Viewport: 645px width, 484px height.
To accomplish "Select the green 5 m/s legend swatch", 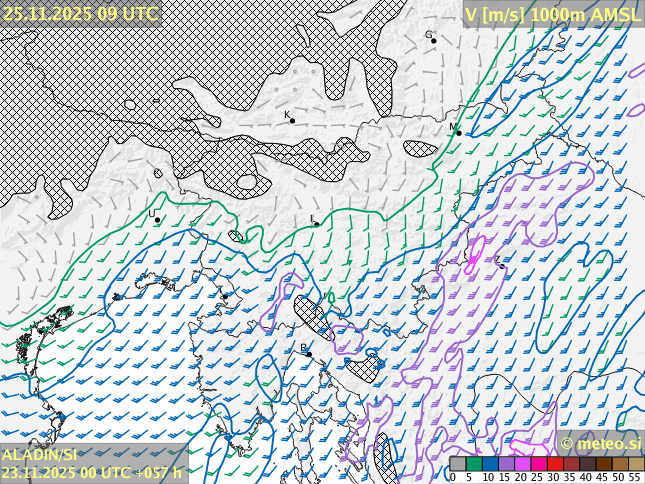I will coord(473,464).
